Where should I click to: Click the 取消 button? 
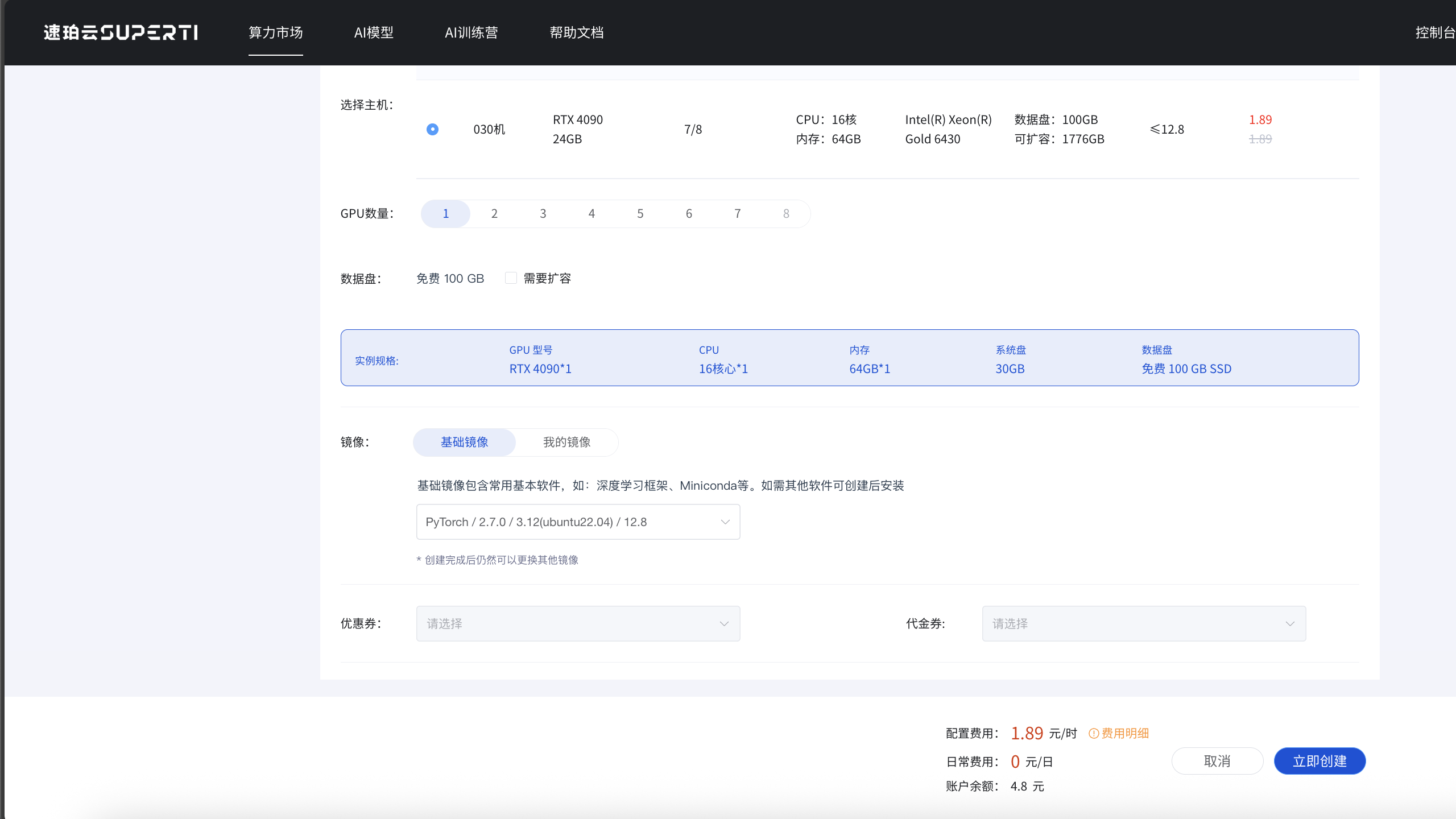1217,762
